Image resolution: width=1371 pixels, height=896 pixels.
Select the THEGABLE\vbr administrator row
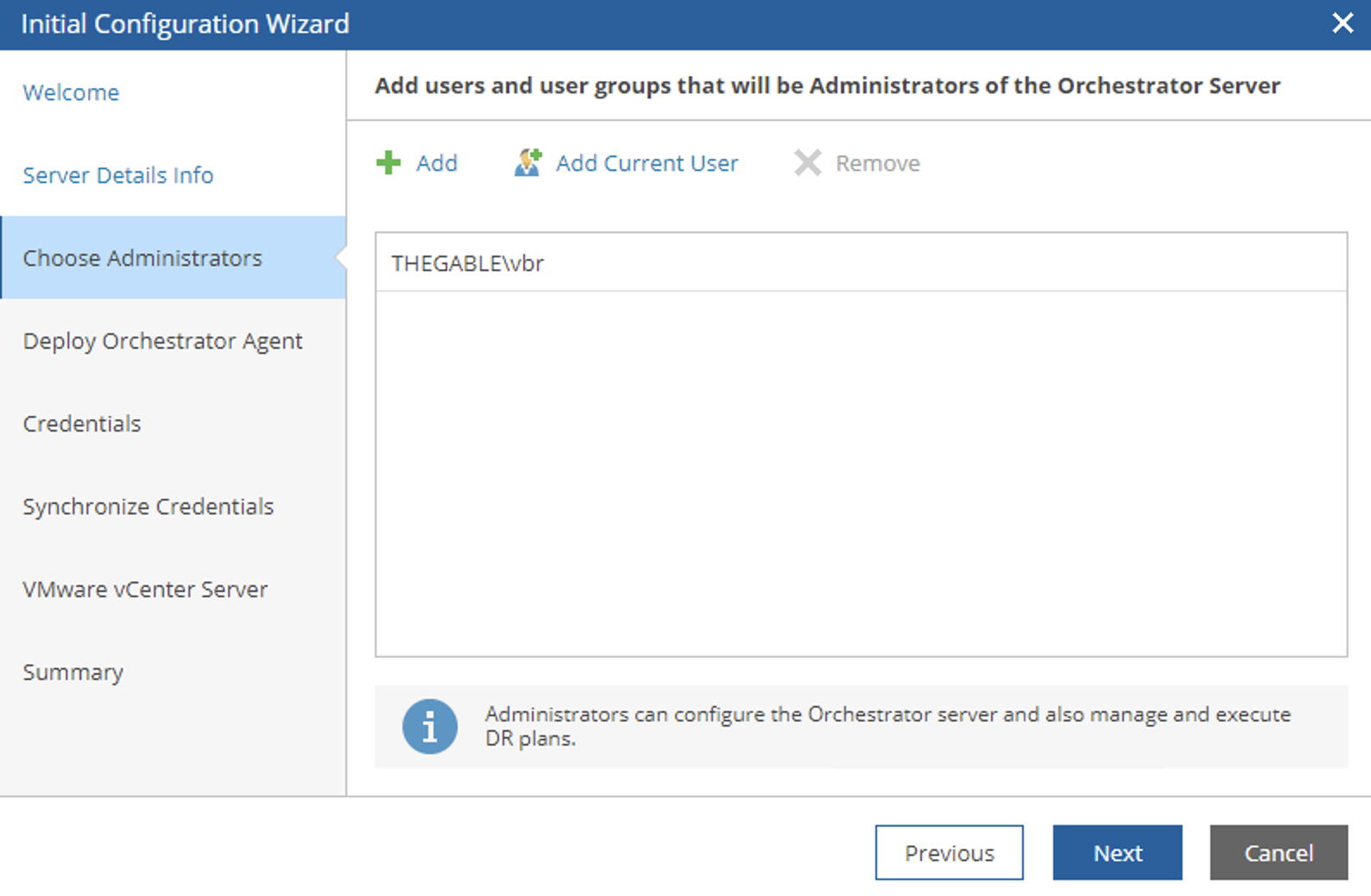(861, 262)
